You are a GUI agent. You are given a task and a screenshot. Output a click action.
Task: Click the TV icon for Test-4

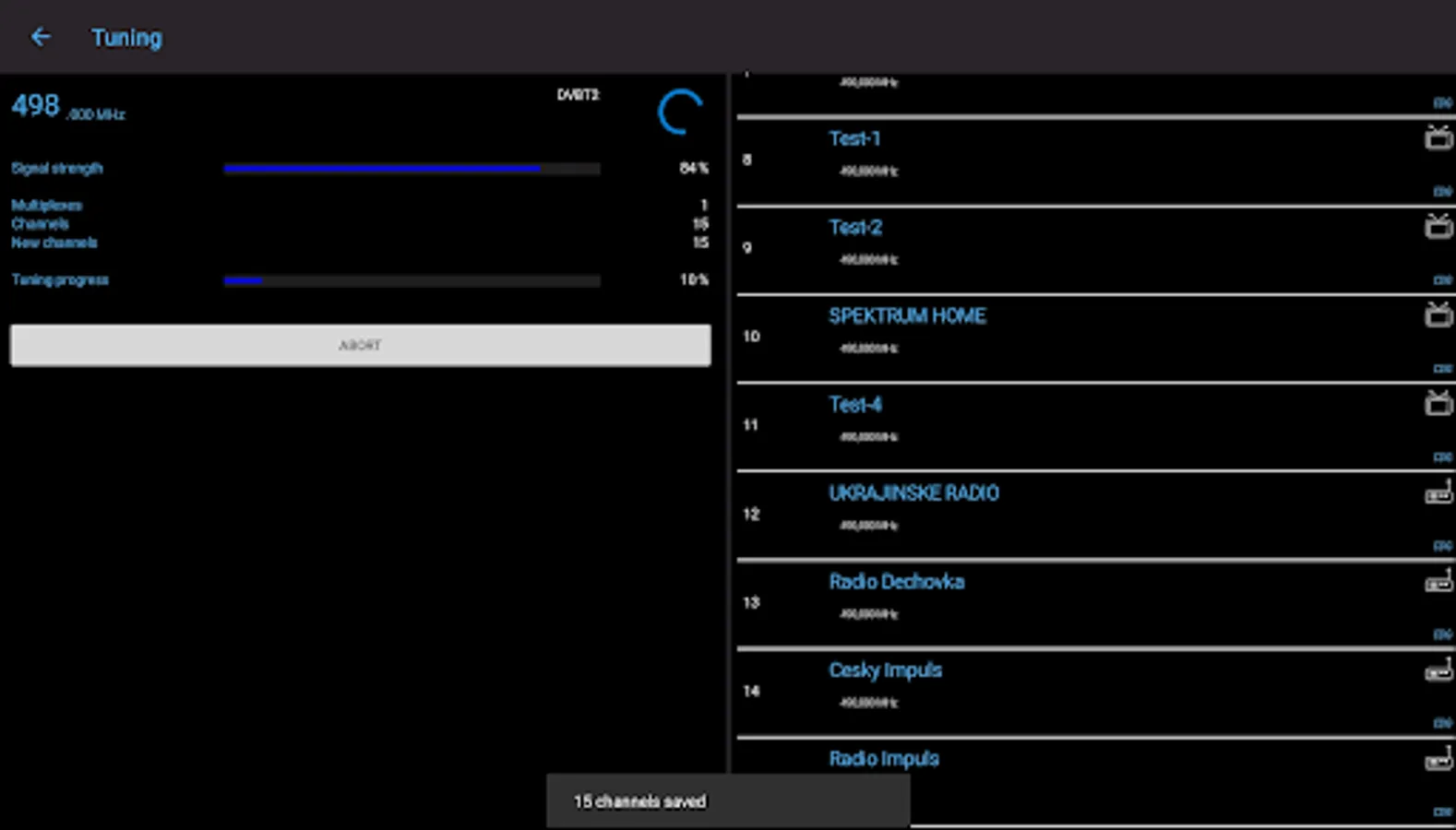click(1438, 404)
